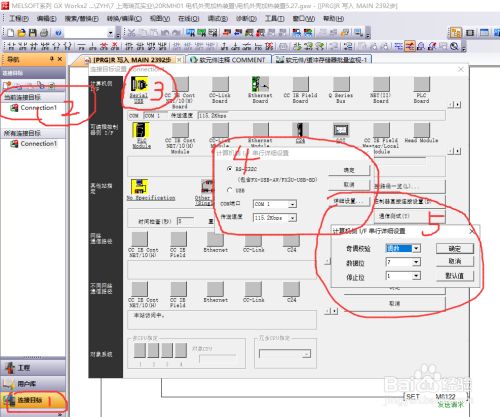The width and height of the screenshot is (500, 417).
Task: Click 确定 in 串行详细设置 parity dialog
Action: click(455, 248)
